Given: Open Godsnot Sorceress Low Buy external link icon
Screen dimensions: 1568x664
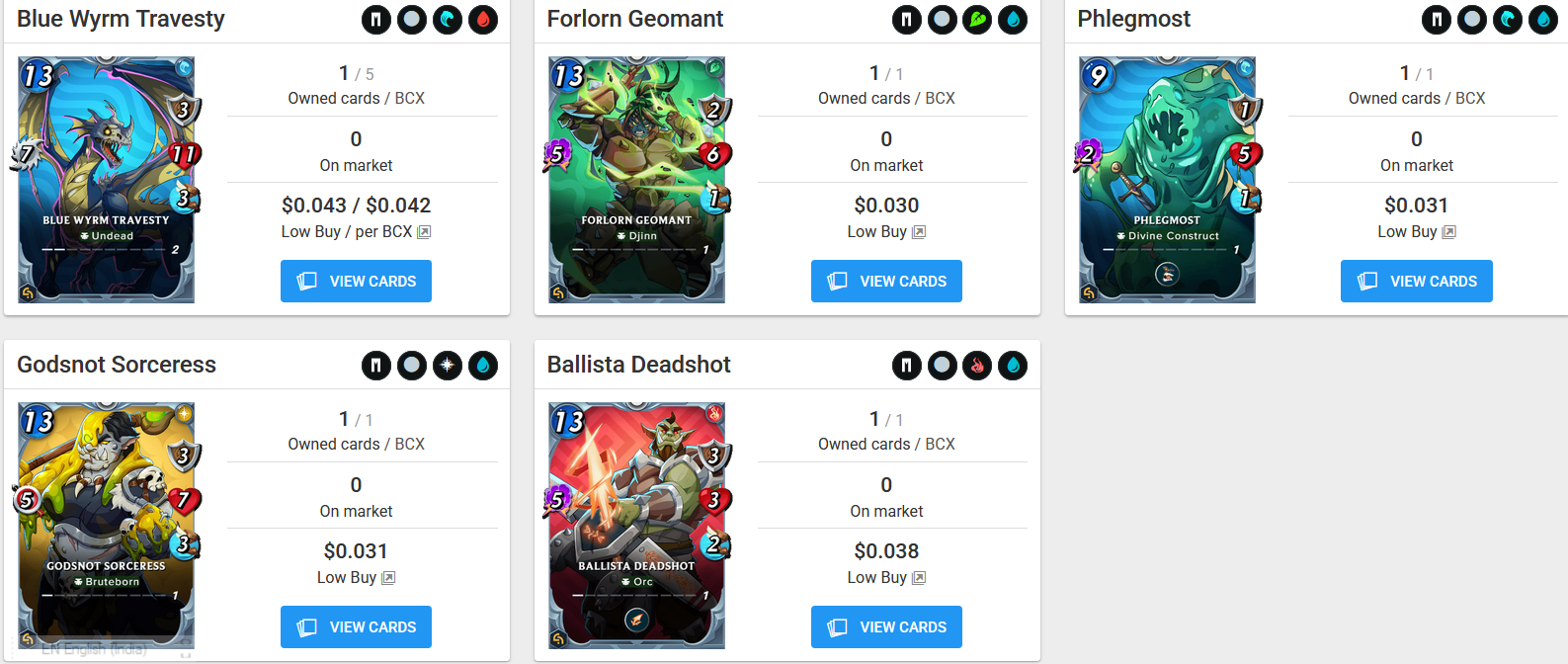Looking at the screenshot, I should 388,578.
